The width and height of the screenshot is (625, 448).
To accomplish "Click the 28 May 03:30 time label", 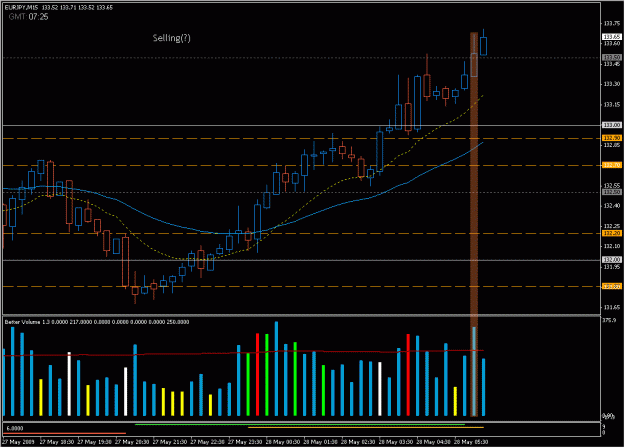I will [395, 442].
